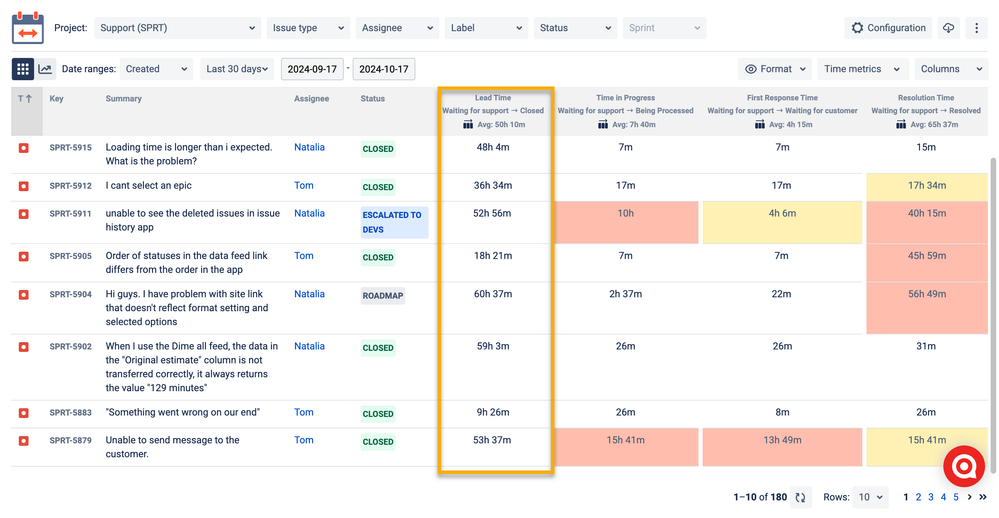
Task: Go to page 3 of results
Action: click(x=931, y=497)
